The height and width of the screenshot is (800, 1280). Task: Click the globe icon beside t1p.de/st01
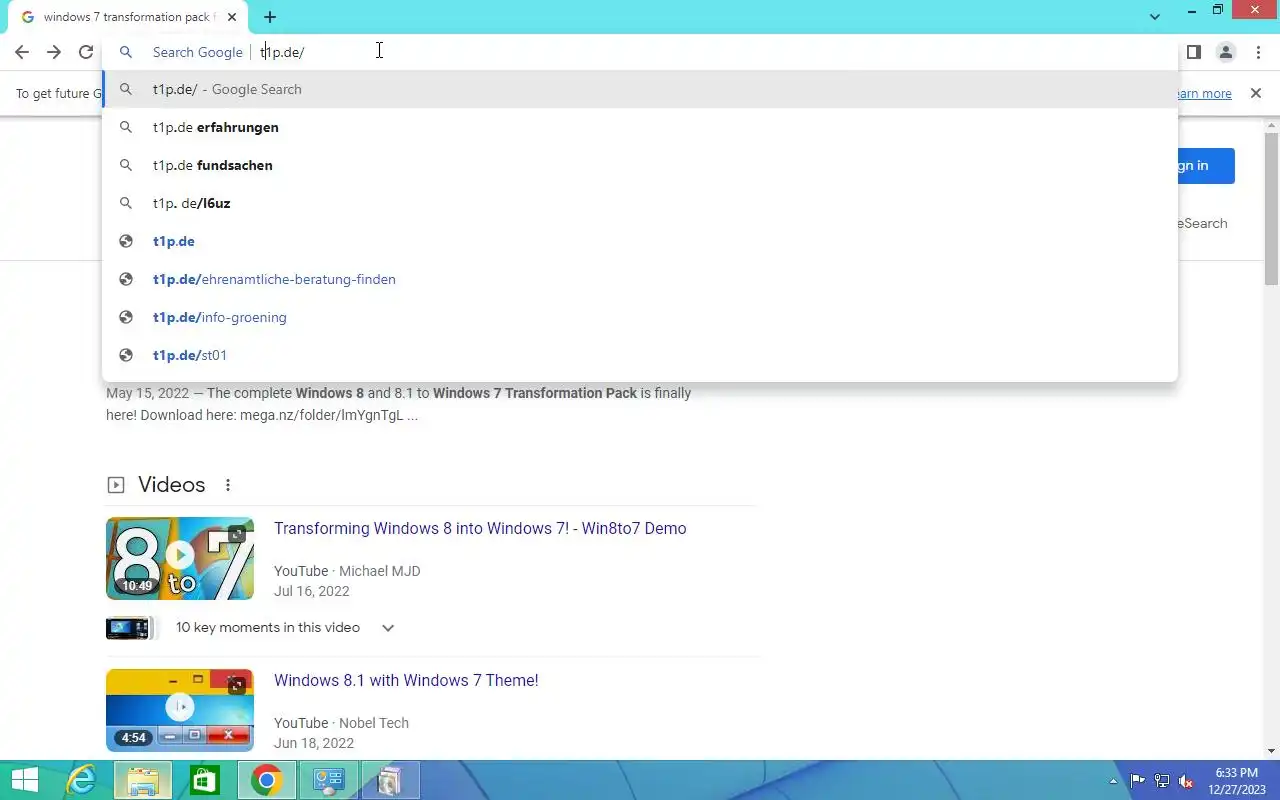[126, 355]
